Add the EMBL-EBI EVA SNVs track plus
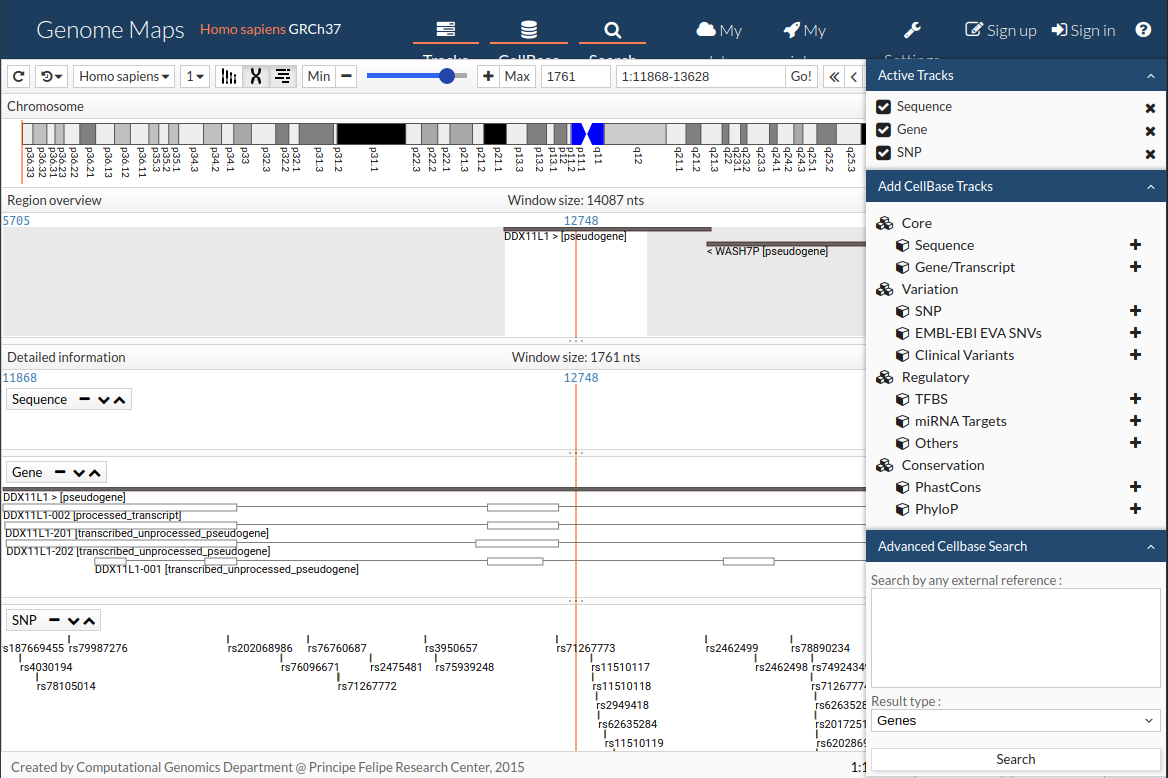1168x778 pixels. (1135, 333)
